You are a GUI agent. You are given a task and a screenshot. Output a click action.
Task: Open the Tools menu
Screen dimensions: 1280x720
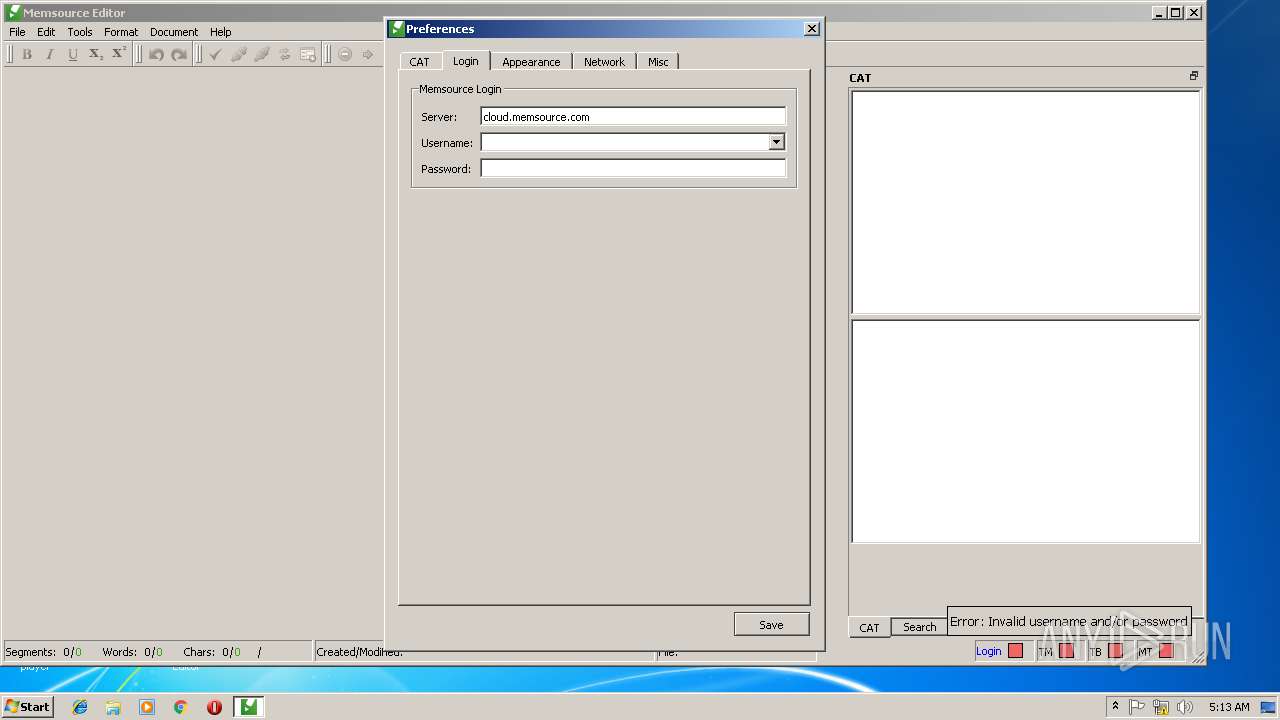(x=80, y=32)
